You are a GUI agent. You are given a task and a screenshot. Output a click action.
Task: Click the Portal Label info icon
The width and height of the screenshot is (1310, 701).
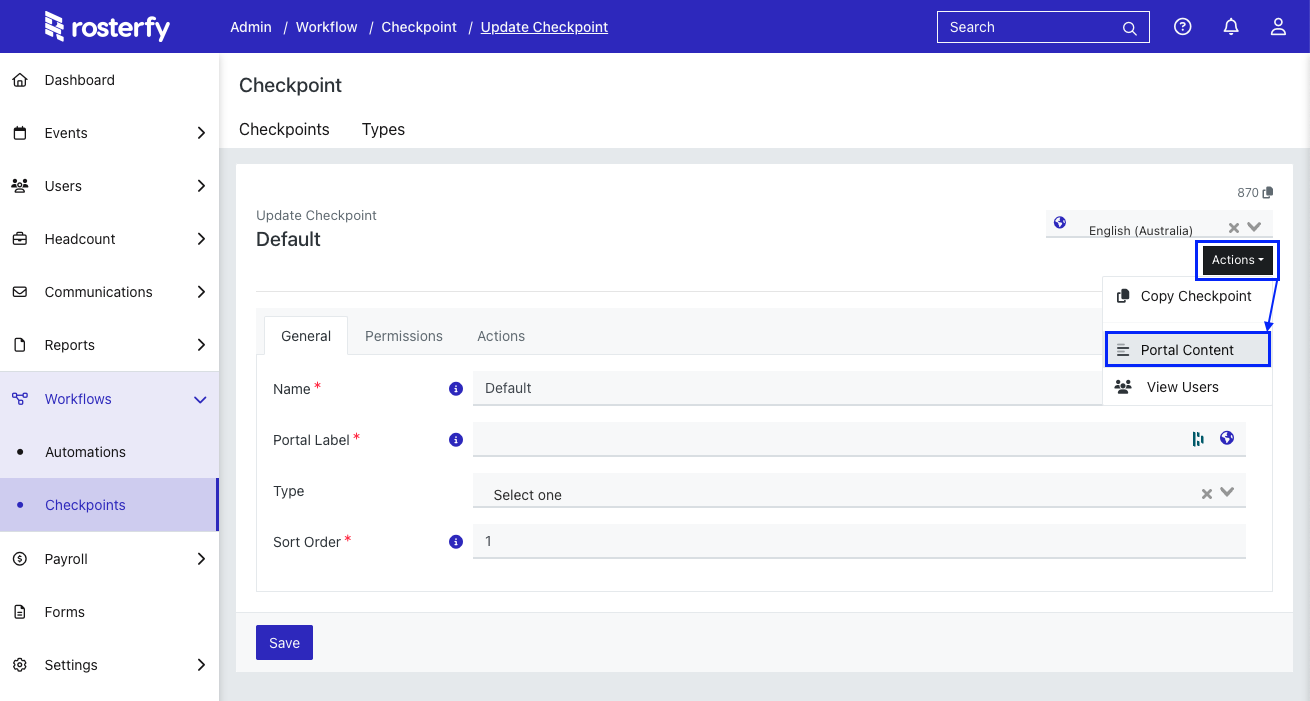coord(456,440)
